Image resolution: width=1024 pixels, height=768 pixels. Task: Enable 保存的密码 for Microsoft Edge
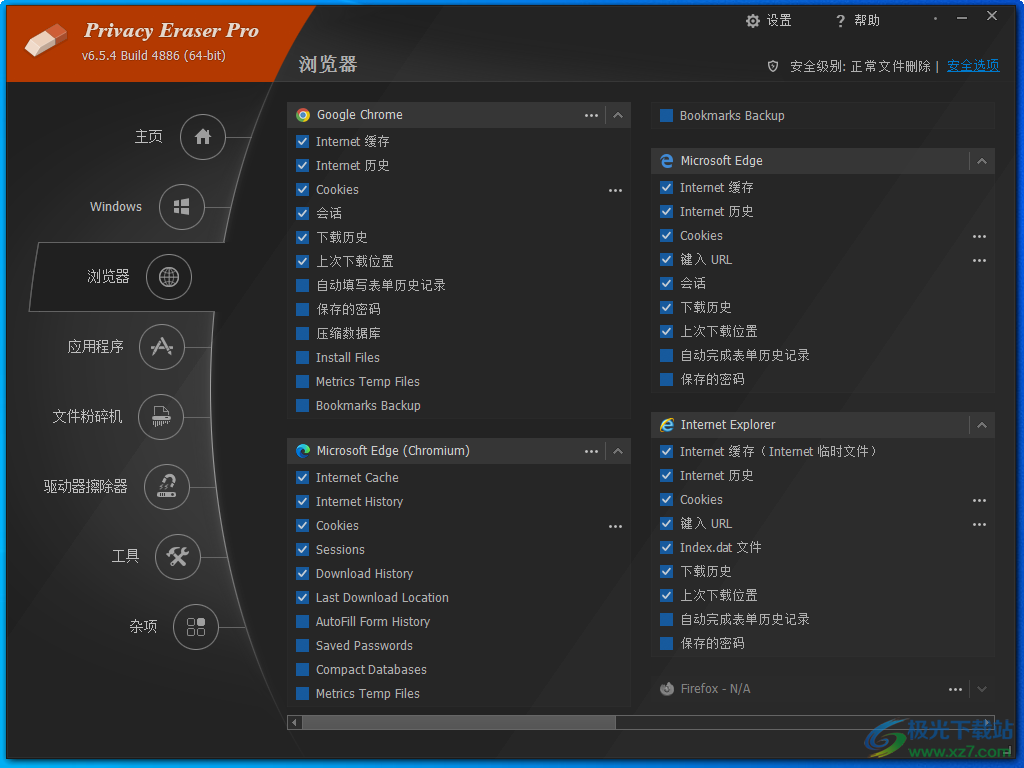(666, 379)
